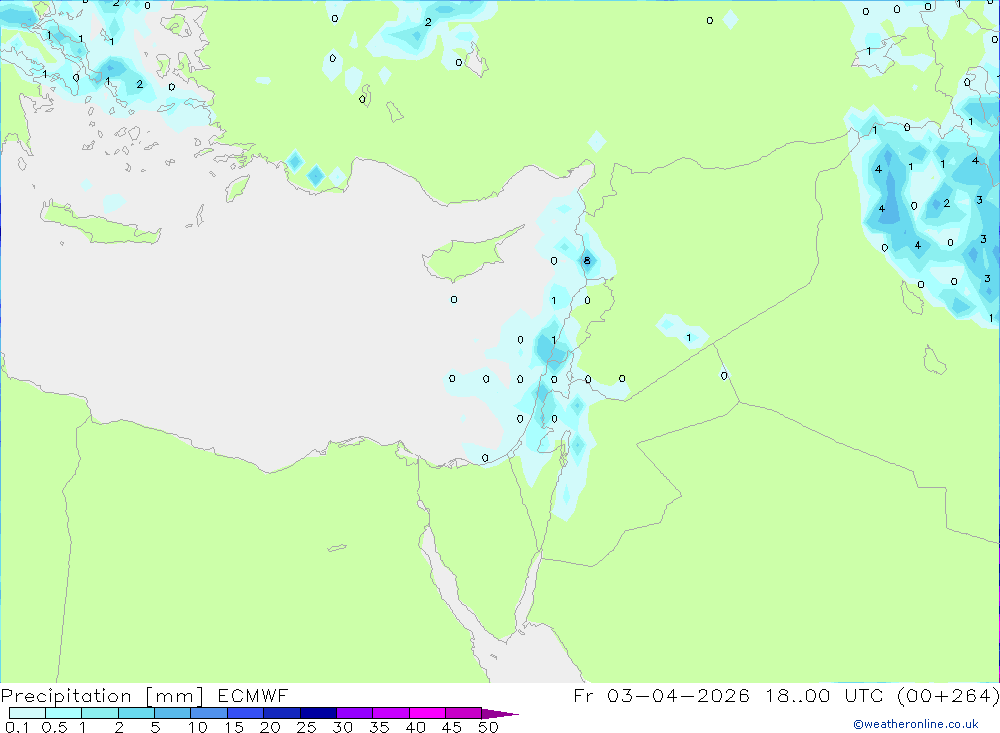Click the legend tick label '0.1'
Screen dimensions: 1000x733
click(x=17, y=727)
